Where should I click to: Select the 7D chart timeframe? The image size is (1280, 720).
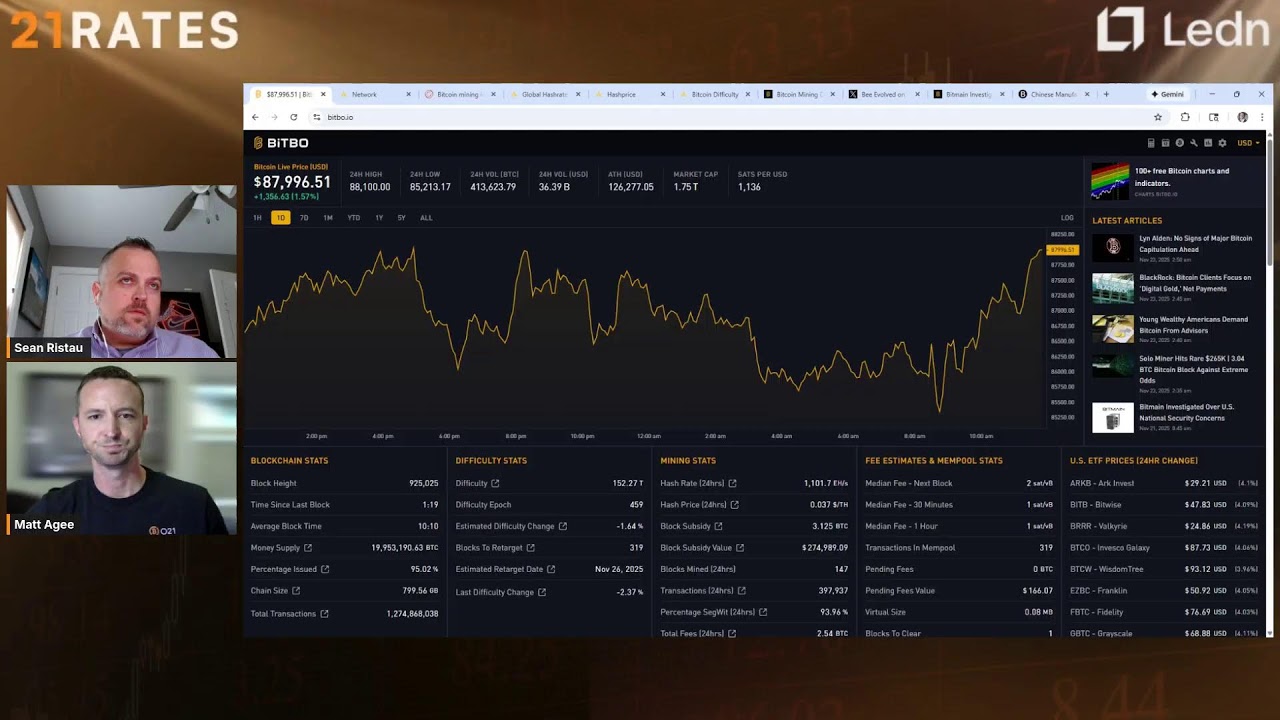[x=304, y=217]
